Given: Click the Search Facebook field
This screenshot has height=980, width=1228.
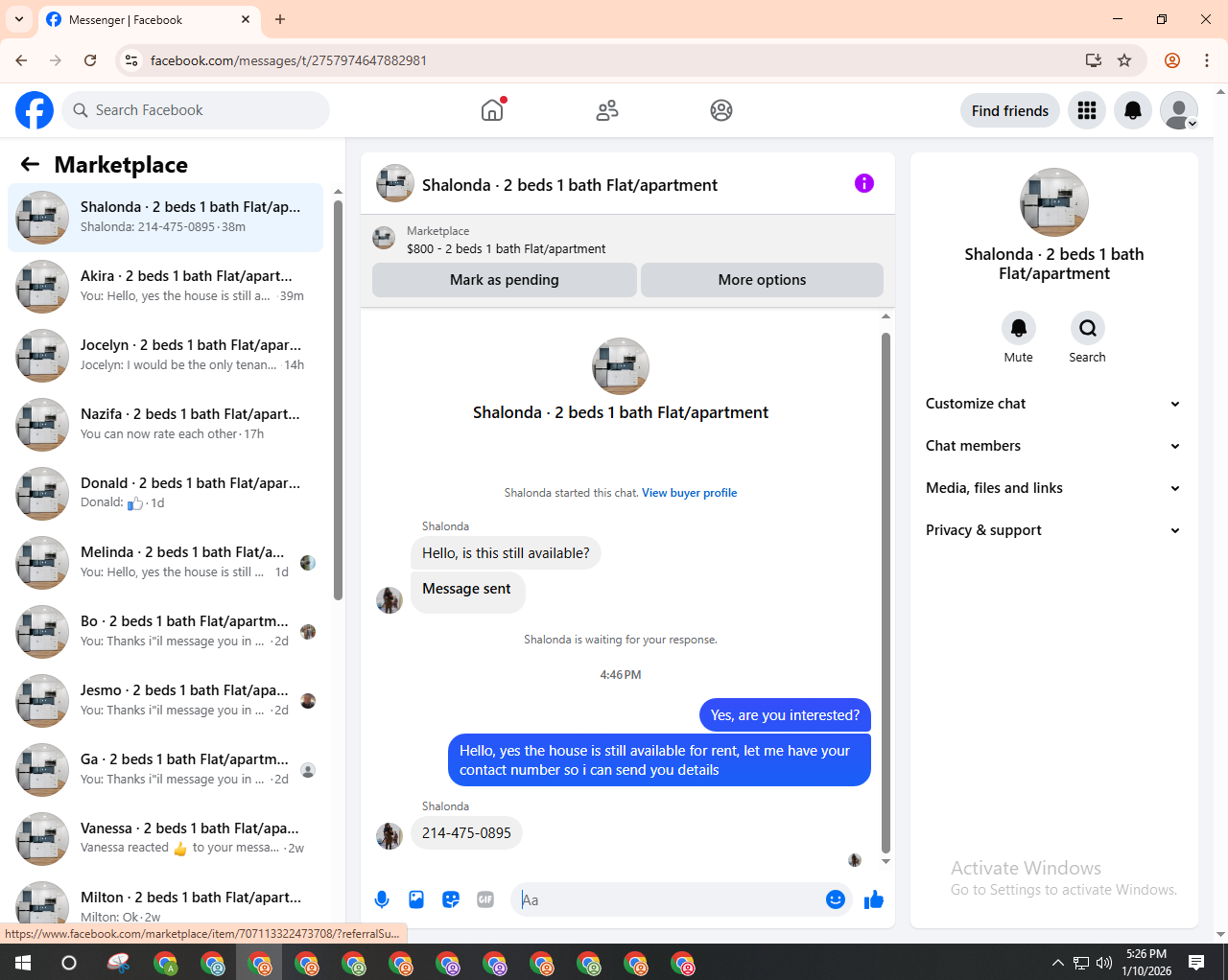Looking at the screenshot, I should [x=196, y=110].
